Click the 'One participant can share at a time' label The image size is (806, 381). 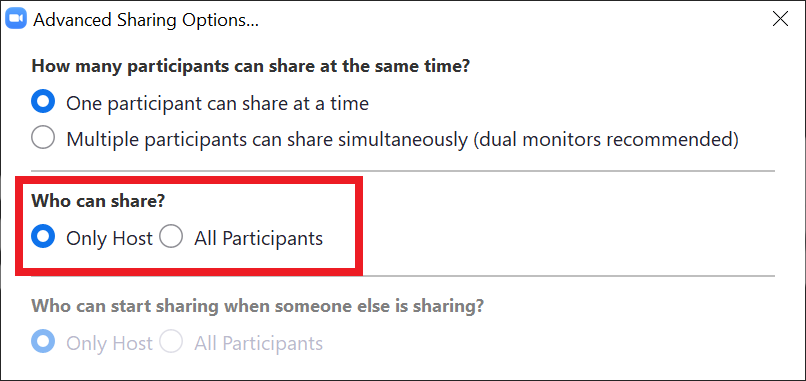click(x=217, y=104)
